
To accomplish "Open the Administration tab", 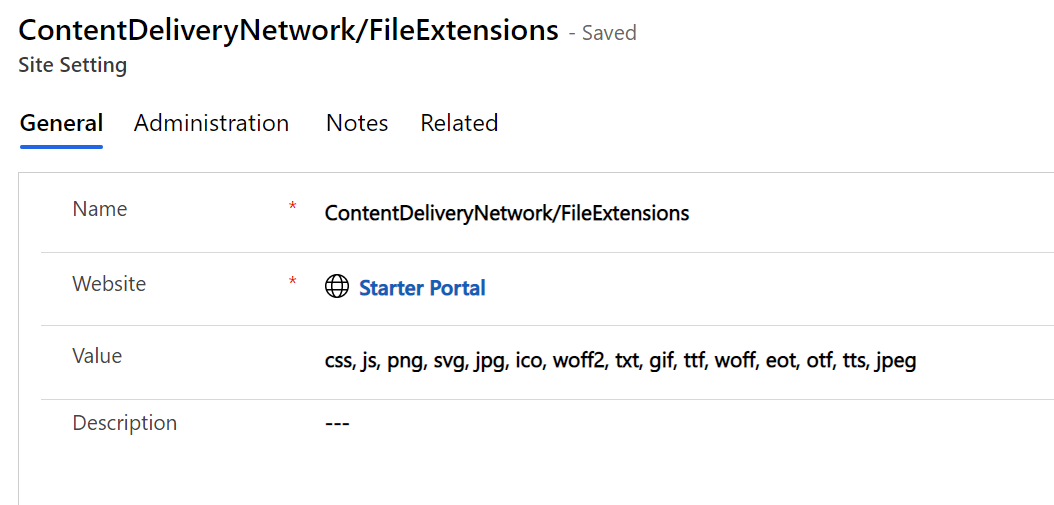I will 211,123.
